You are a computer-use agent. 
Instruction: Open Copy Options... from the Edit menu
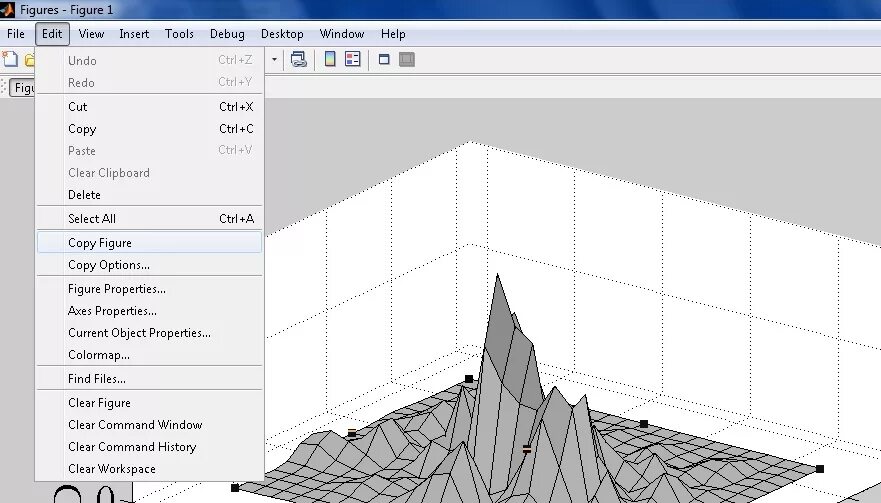pyautogui.click(x=149, y=265)
